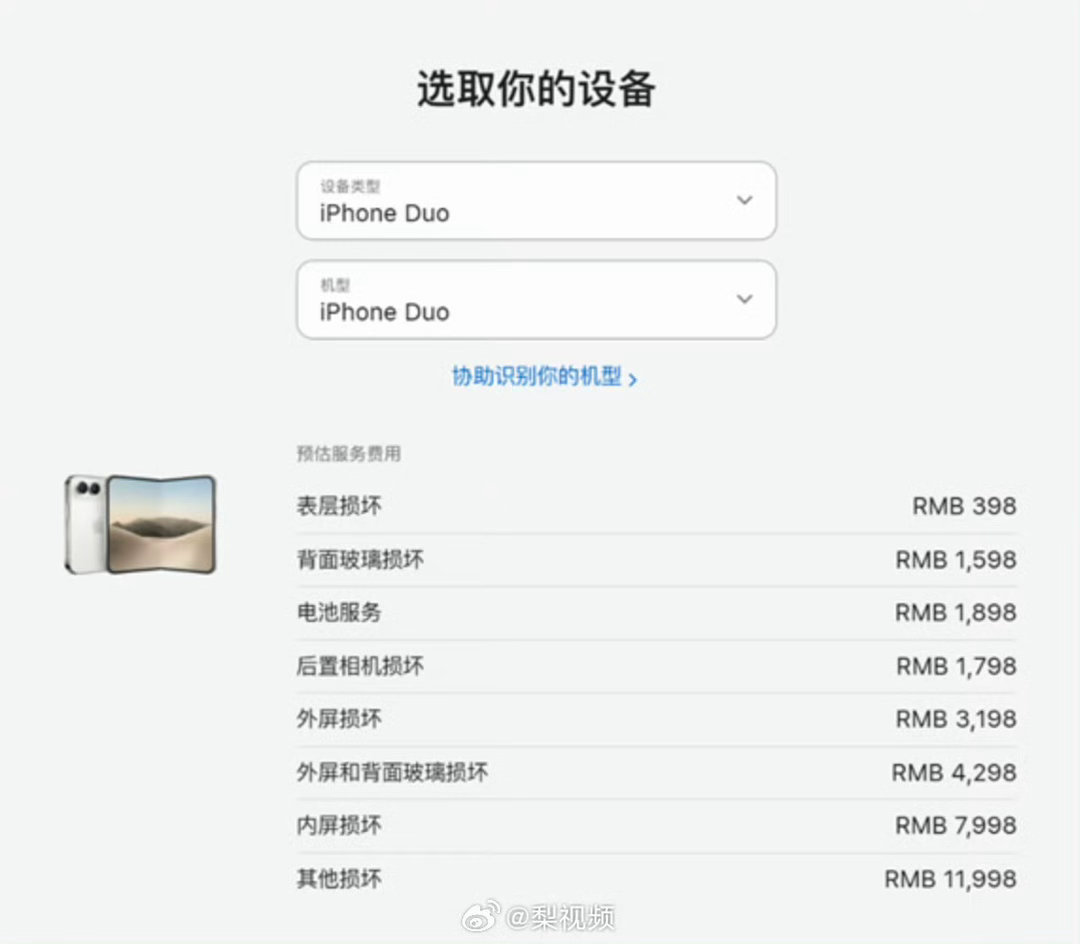1080x944 pixels.
Task: Select the 外屏损坏 row label
Action: pyautogui.click(x=339, y=719)
